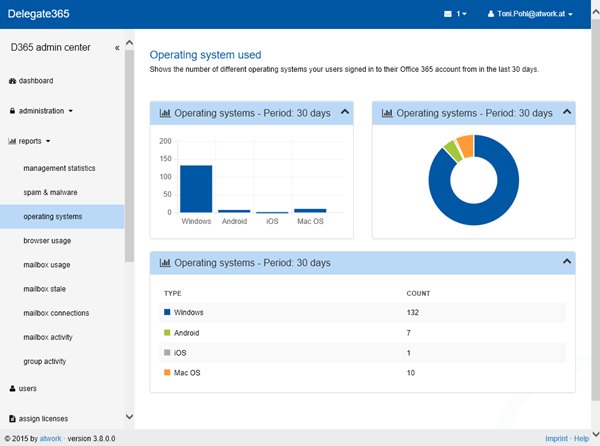Click the sidebar scroll down arrow
This screenshot has height=446, width=600.
click(x=129, y=417)
